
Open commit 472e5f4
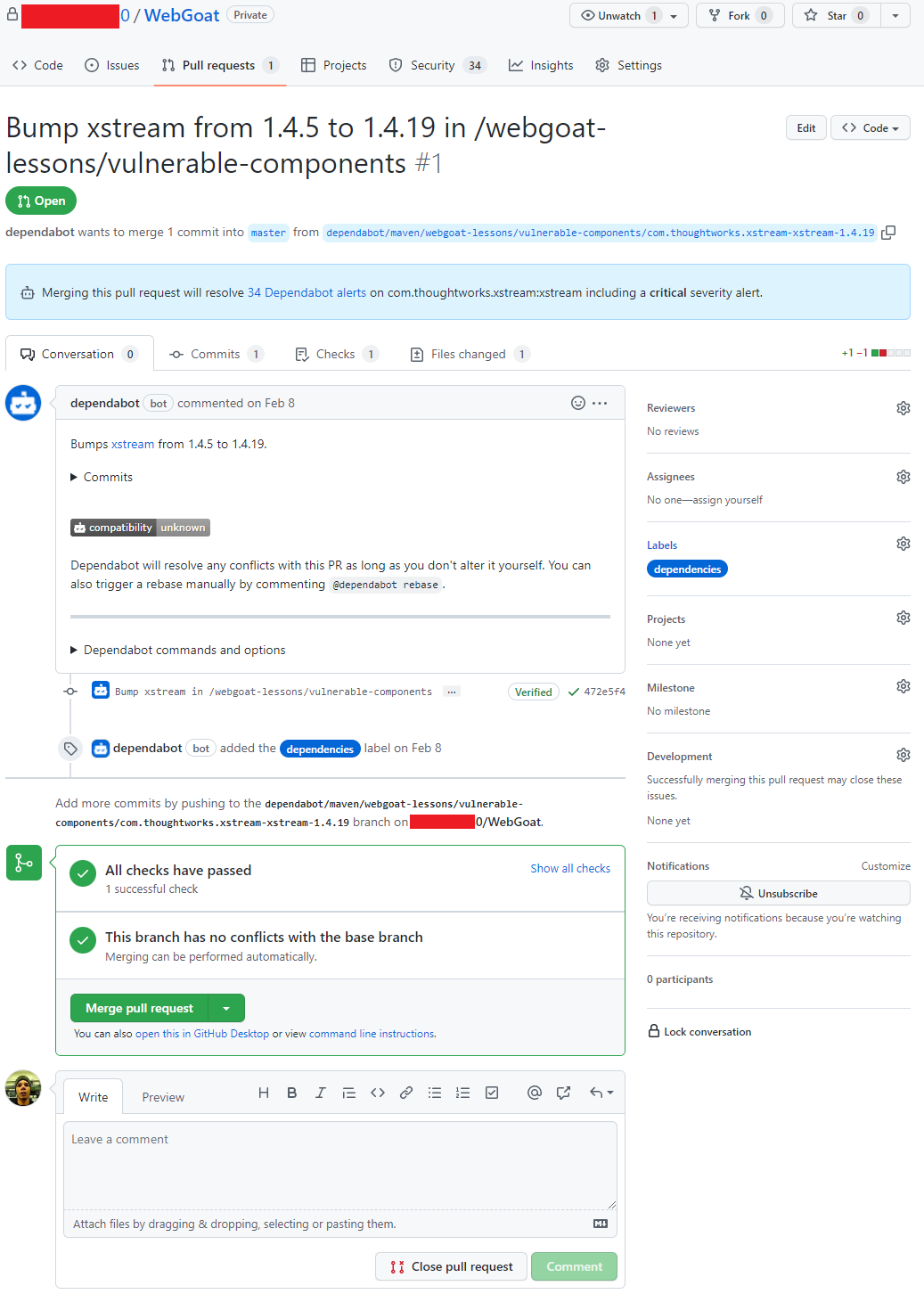[604, 692]
